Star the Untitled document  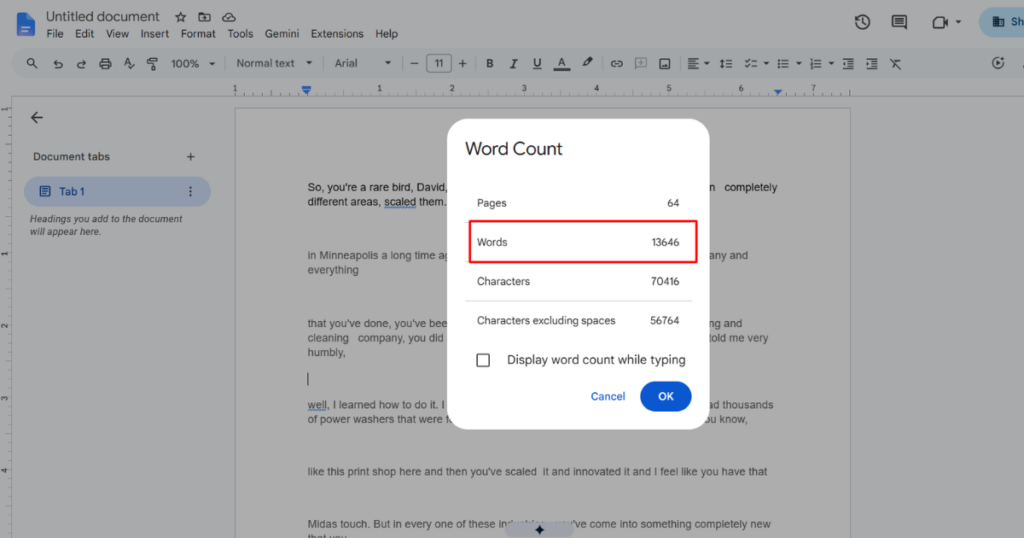click(x=181, y=17)
